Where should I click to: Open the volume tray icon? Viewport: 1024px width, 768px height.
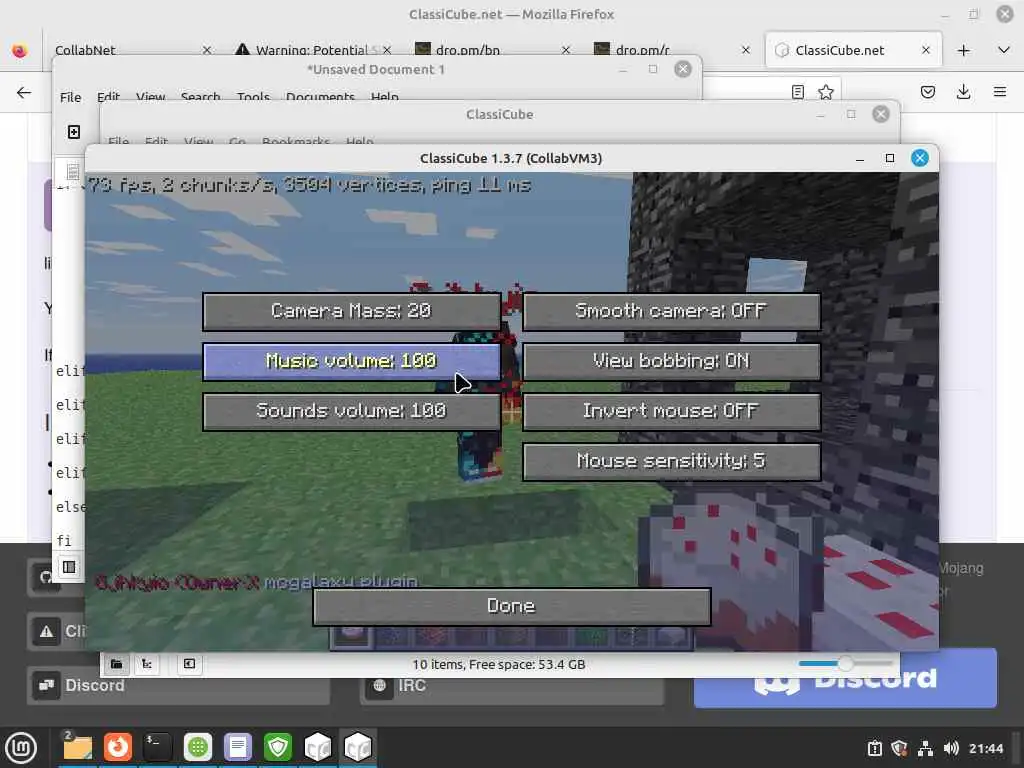tap(951, 748)
